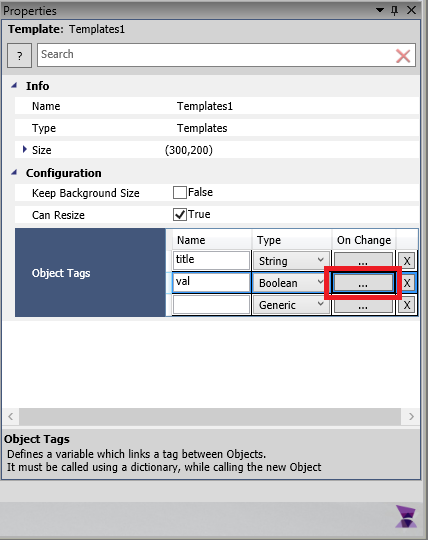The width and height of the screenshot is (428, 540).
Task: Expand the Size property
Action: point(24,149)
